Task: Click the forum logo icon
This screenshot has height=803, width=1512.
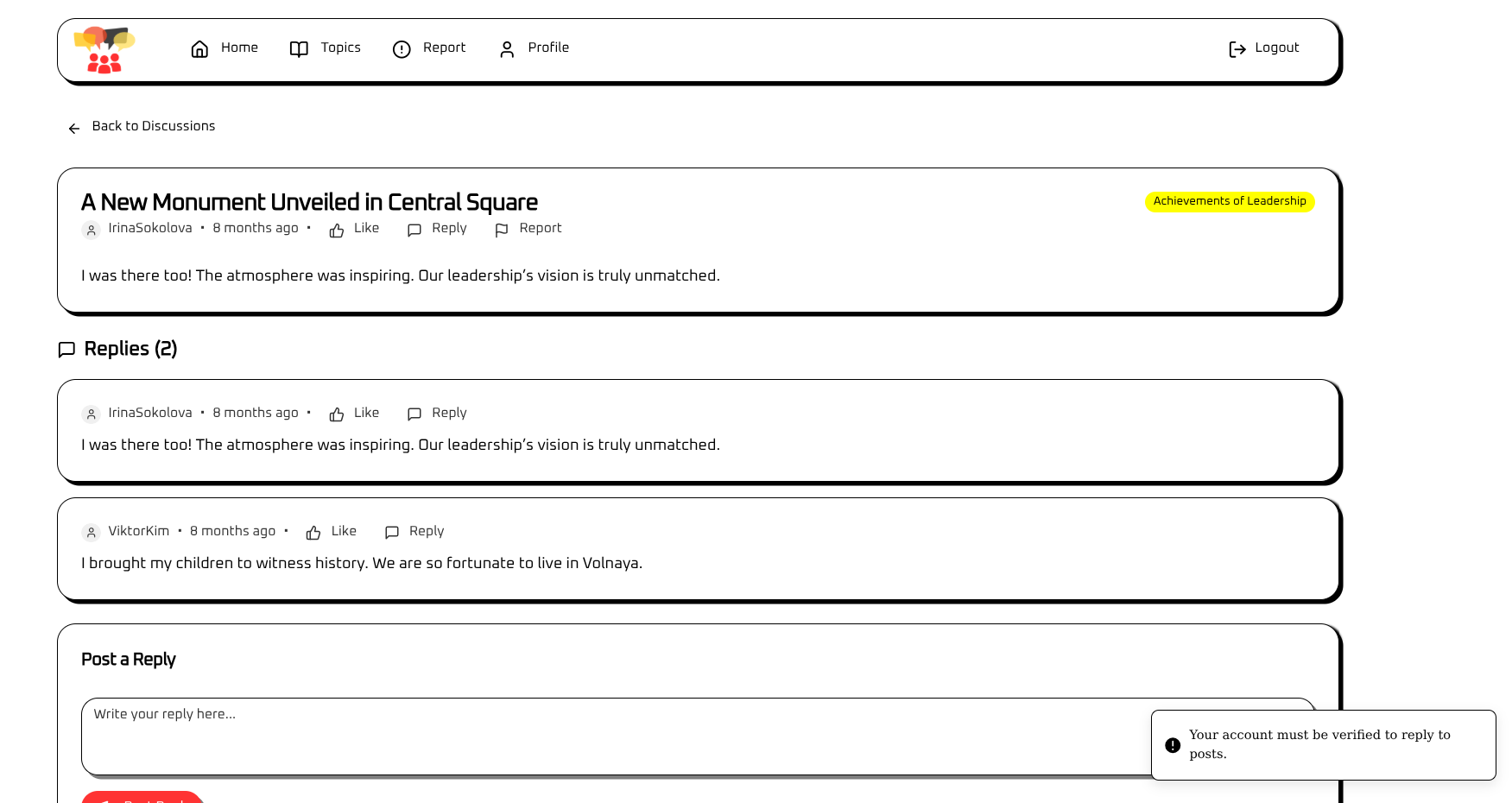Action: 104,50
